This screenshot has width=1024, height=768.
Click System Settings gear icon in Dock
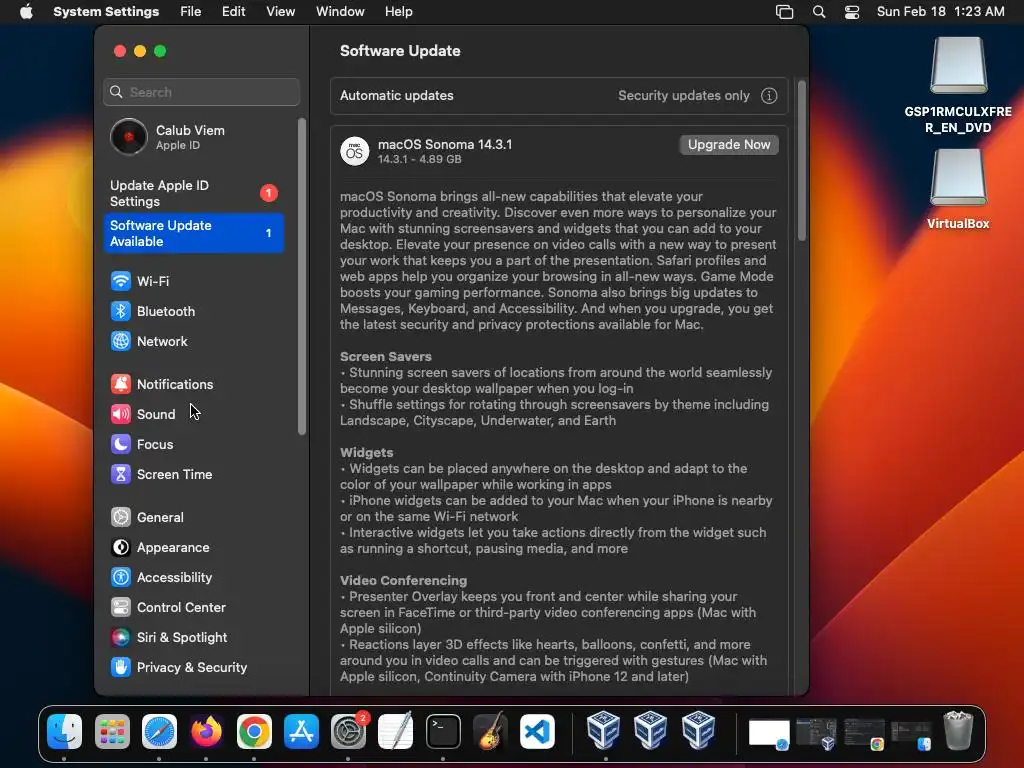click(349, 731)
